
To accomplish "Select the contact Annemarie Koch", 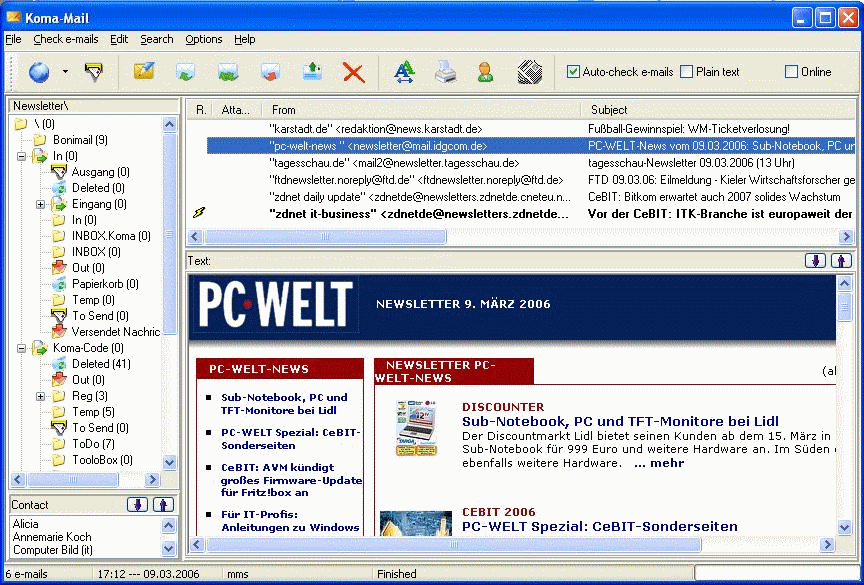I will pyautogui.click(x=52, y=537).
